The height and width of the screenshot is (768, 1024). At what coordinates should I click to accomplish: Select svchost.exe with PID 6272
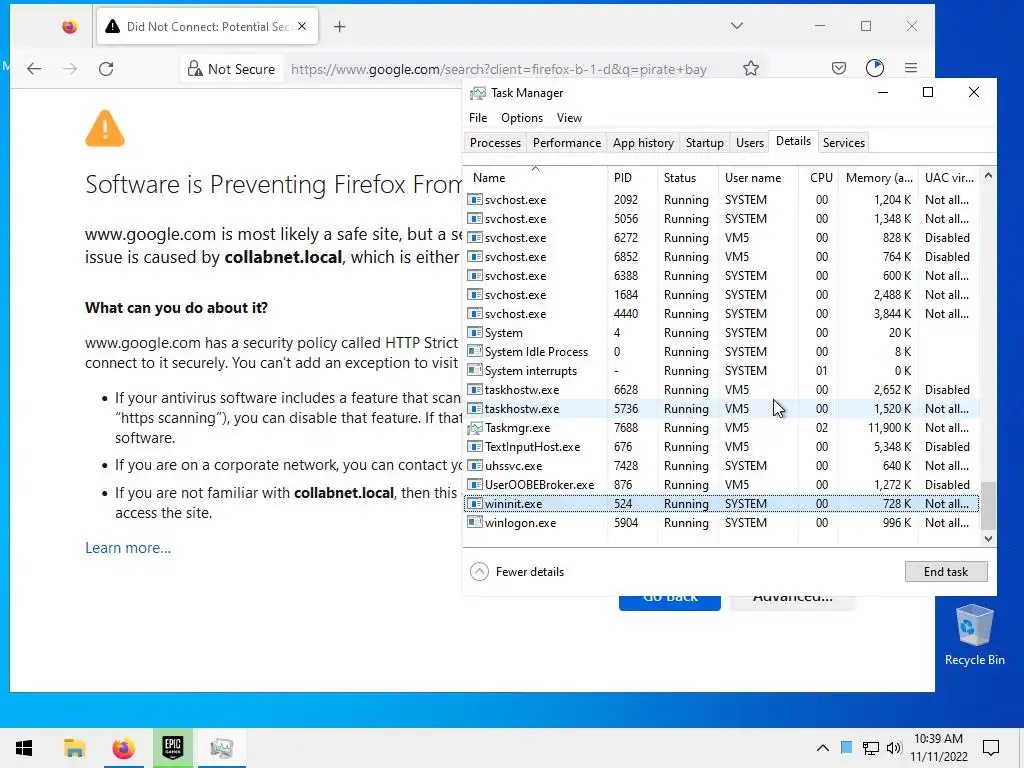[722, 238]
